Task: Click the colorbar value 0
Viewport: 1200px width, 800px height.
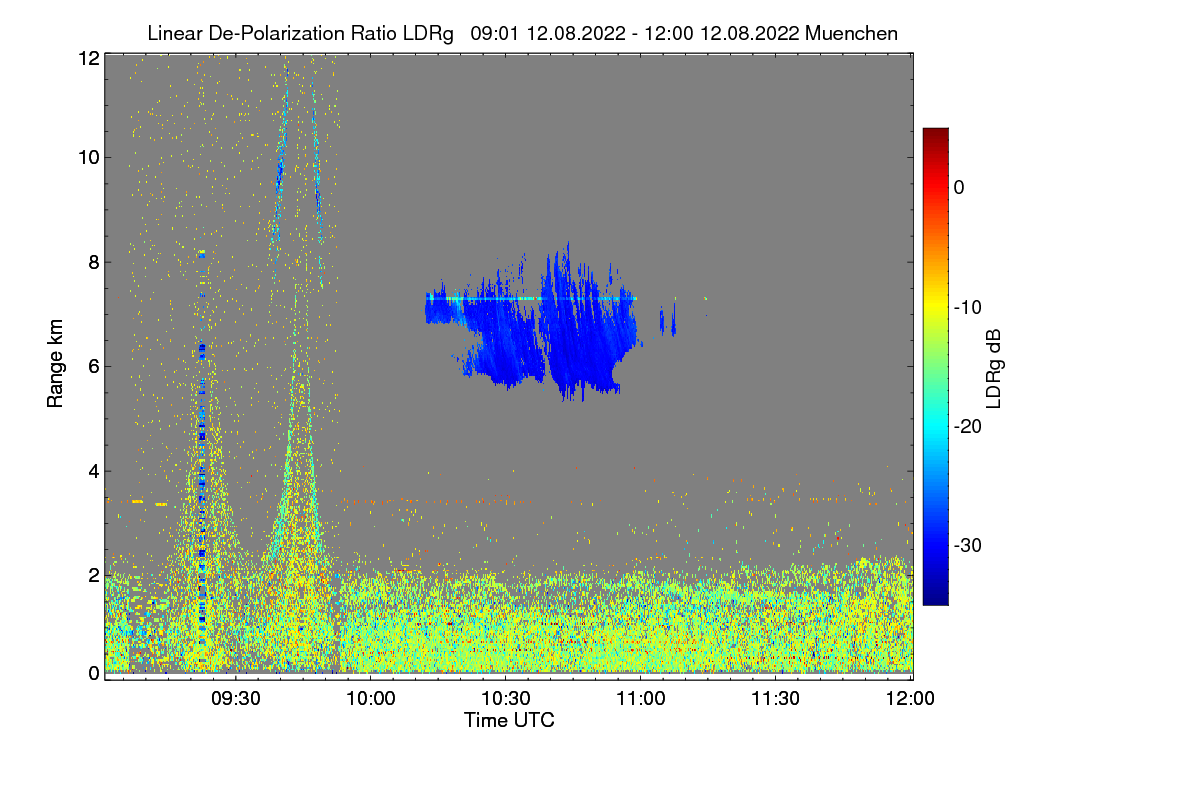Action: (x=959, y=187)
